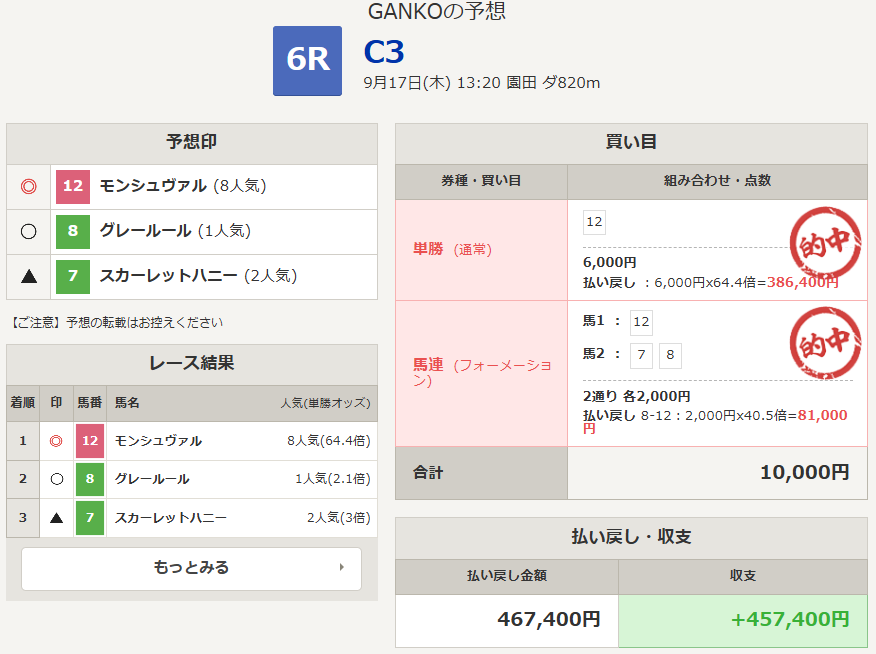Click 1人気(2.1倍) odds value
Image resolution: width=876 pixels, height=654 pixels.
332,479
